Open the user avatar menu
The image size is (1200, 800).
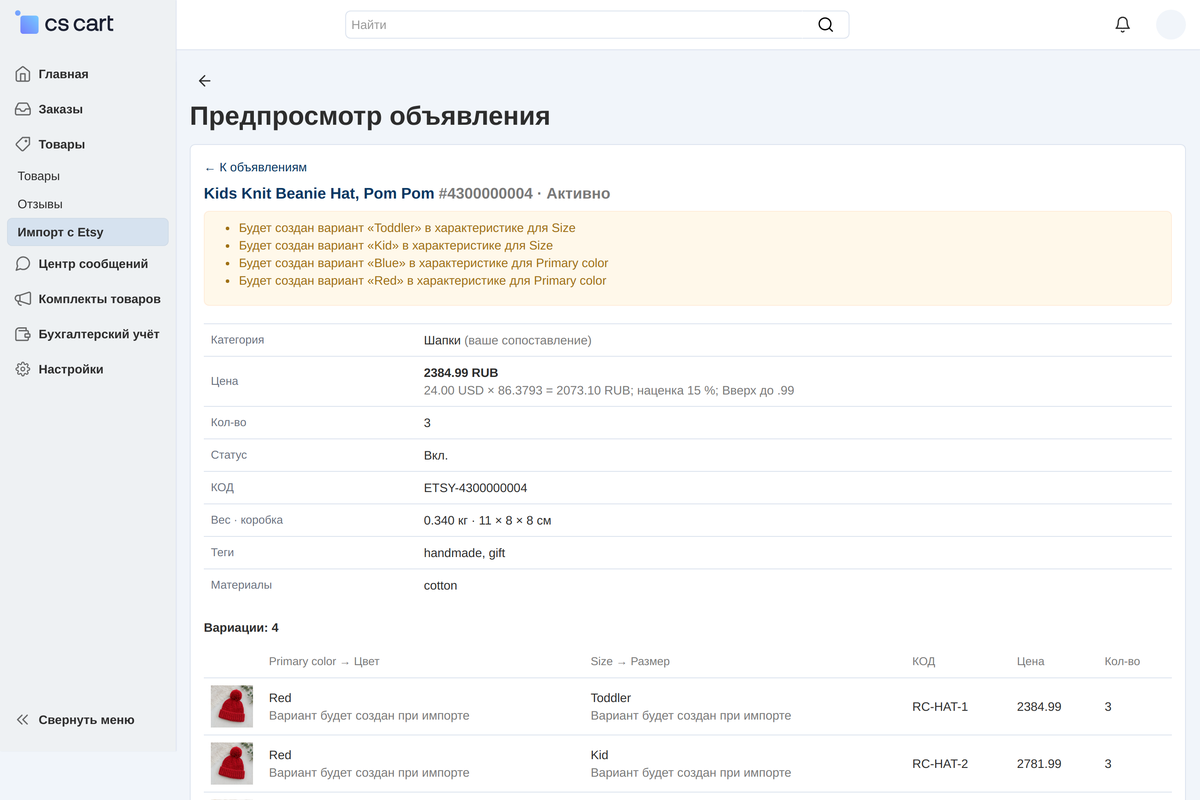(x=1171, y=25)
